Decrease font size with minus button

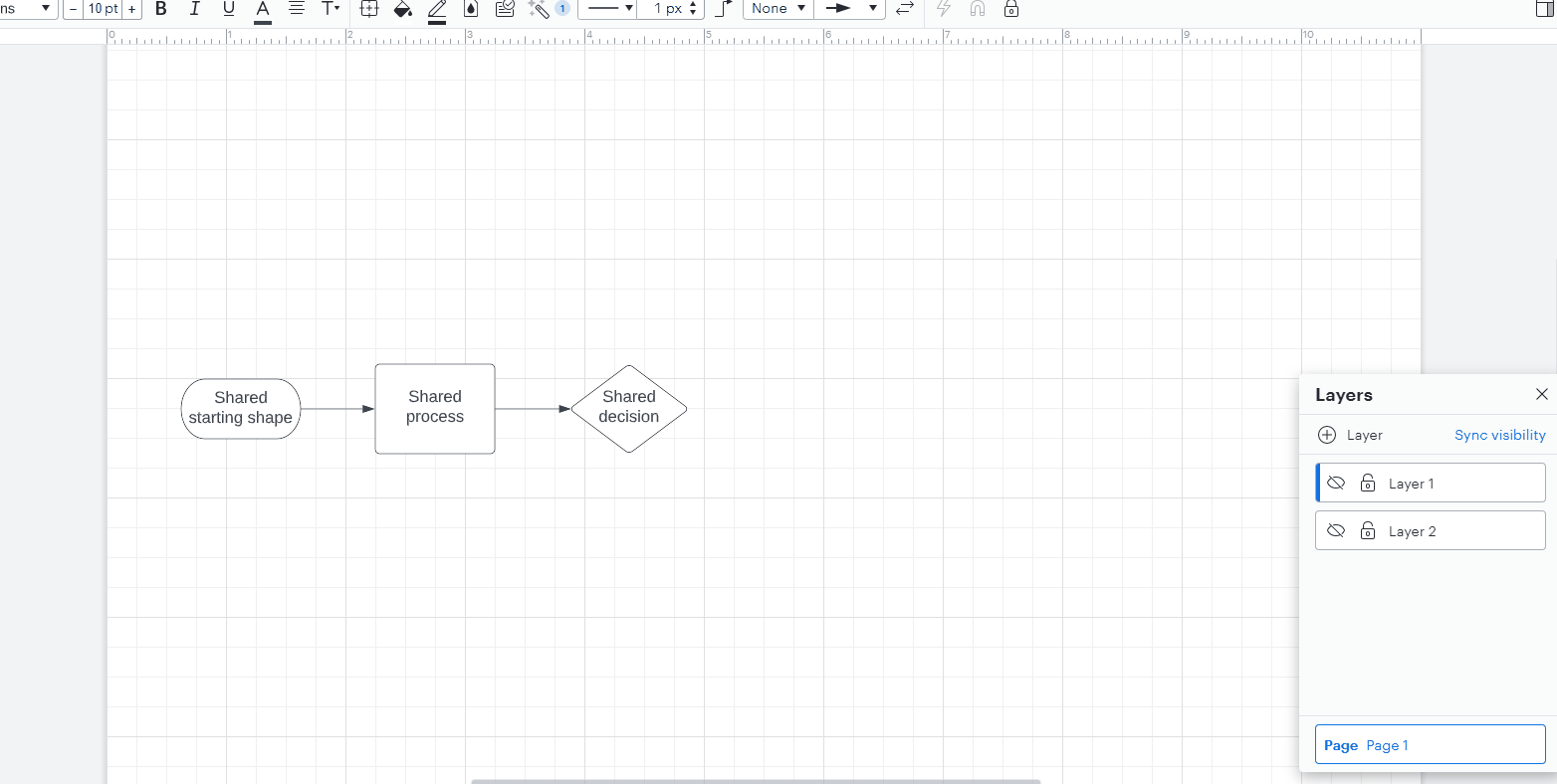(x=73, y=9)
